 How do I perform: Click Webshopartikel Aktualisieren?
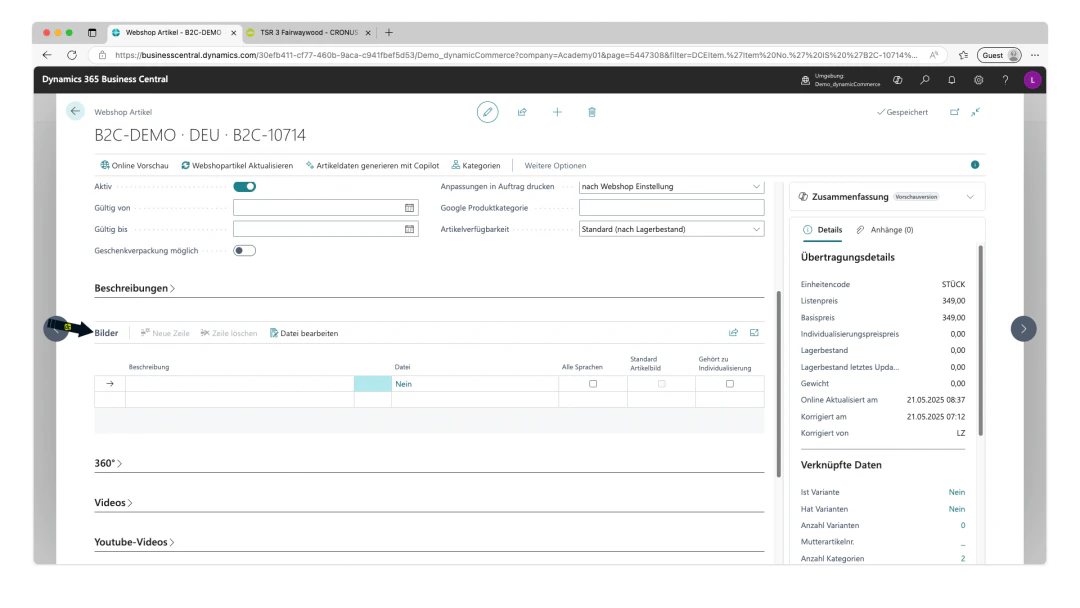pyautogui.click(x=237, y=166)
